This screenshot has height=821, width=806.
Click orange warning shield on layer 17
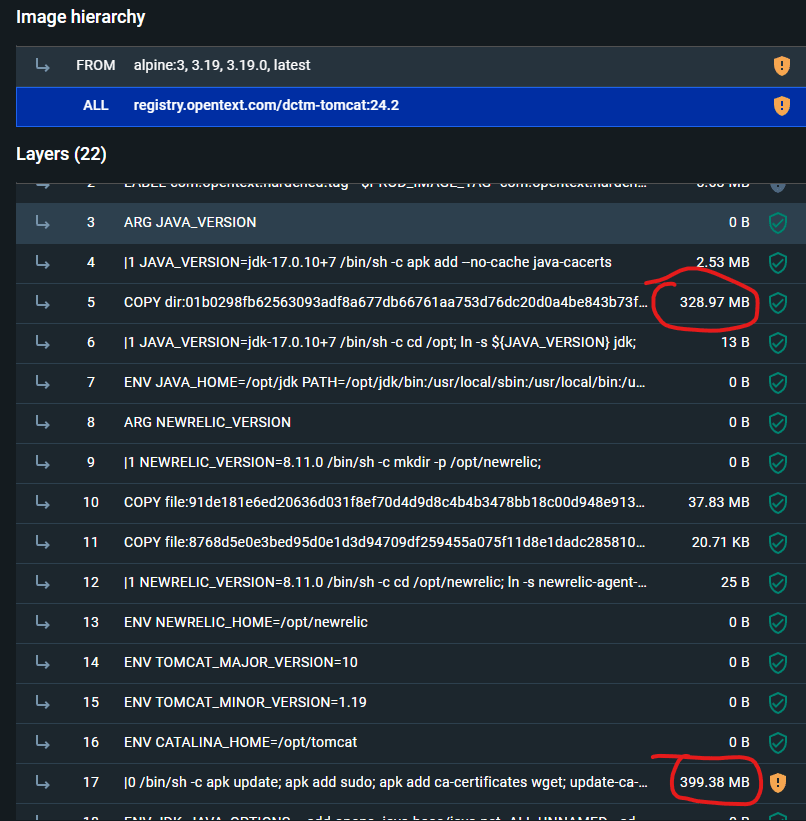[777, 782]
